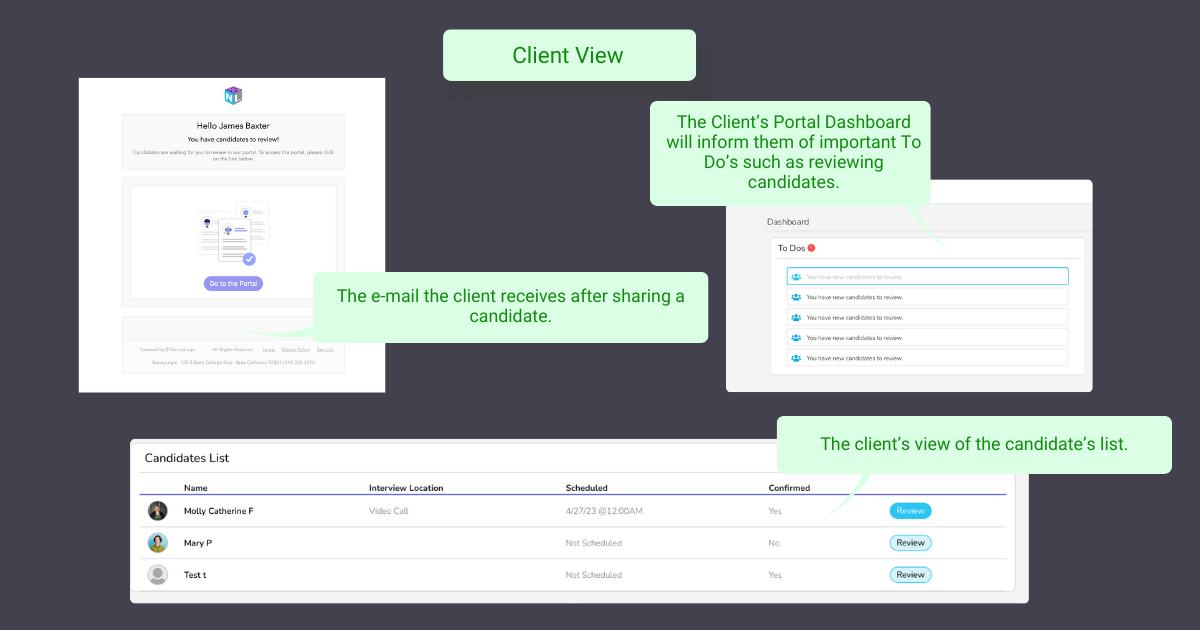Select the highlighted first to-do notification
The height and width of the screenshot is (630, 1200).
point(927,277)
